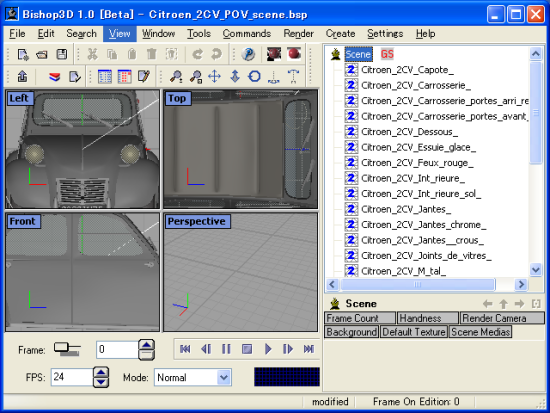Click the Handness property button

428,318
